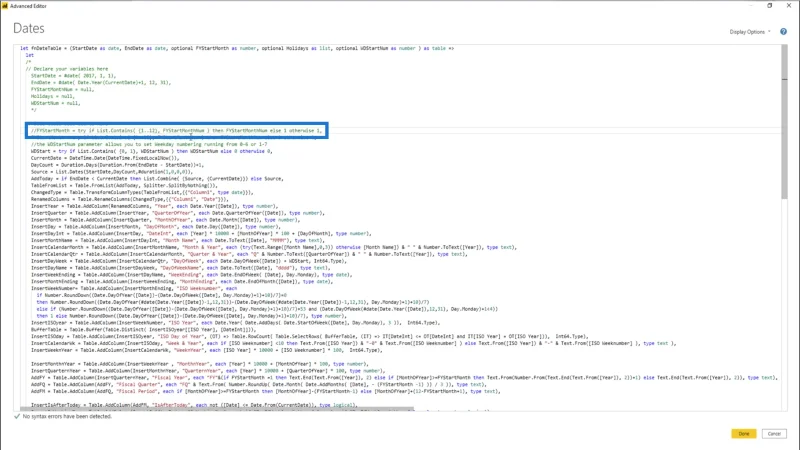Screen dimensions: 800x450
Task: Click the Cancel button
Action: (x=774, y=434)
